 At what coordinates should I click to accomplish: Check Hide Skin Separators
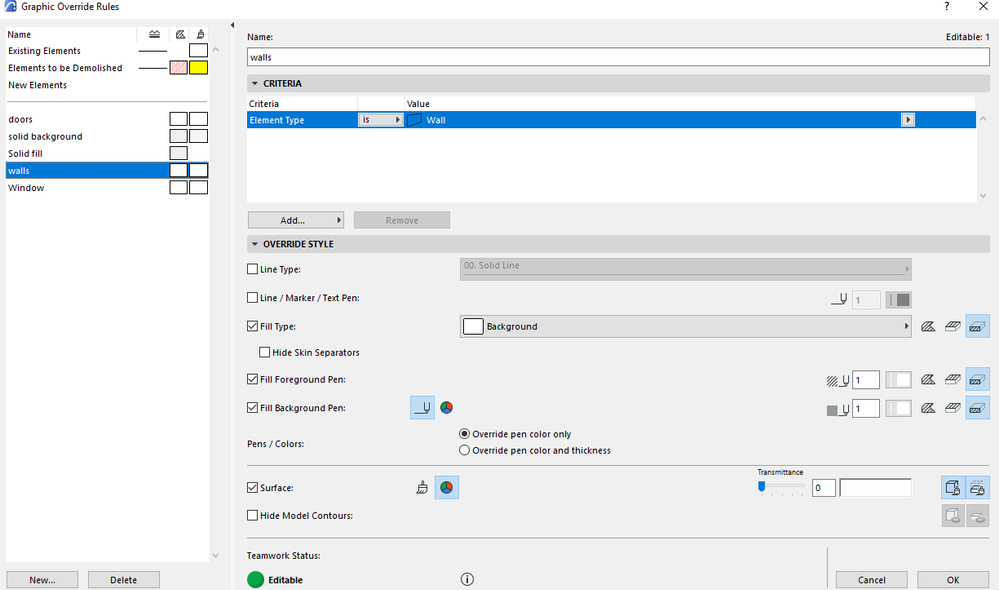[264, 352]
